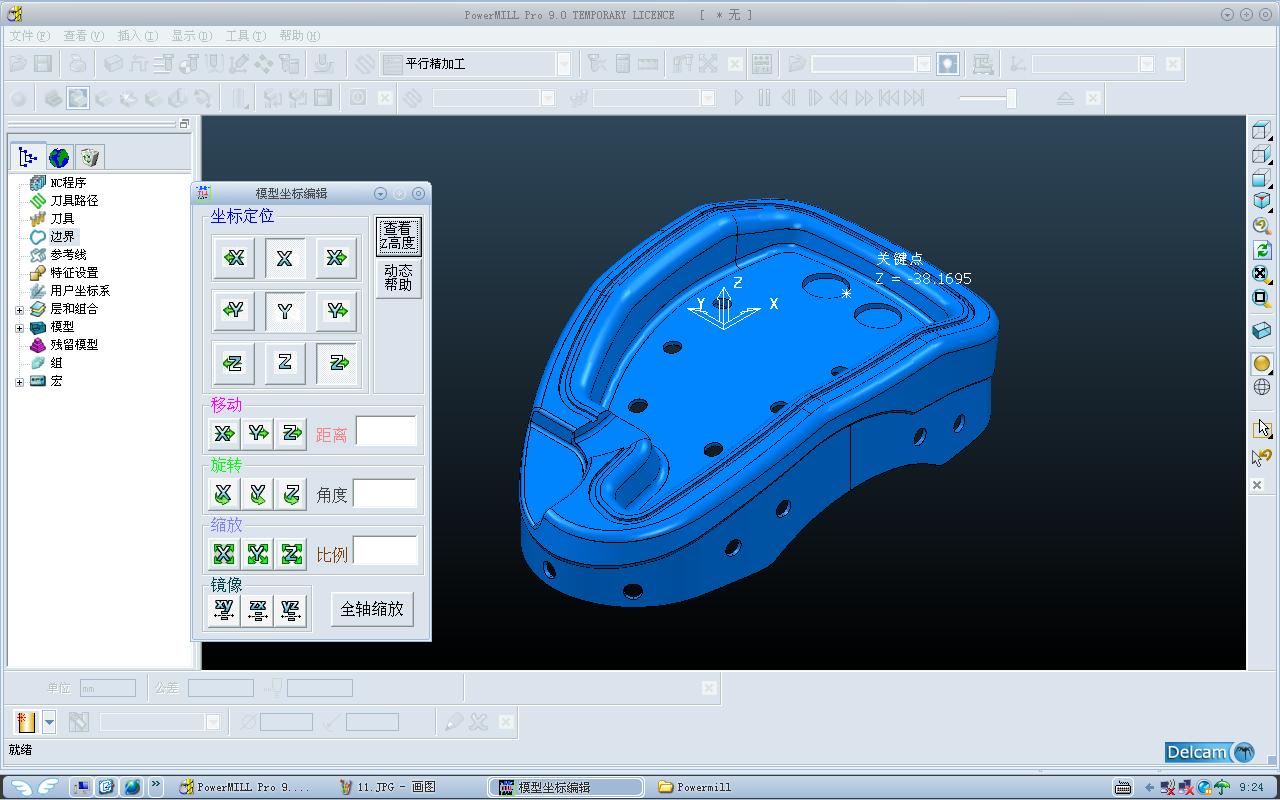The height and width of the screenshot is (800, 1280).
Task: Click the refresh view icon in right toolbar
Action: pyautogui.click(x=1261, y=250)
